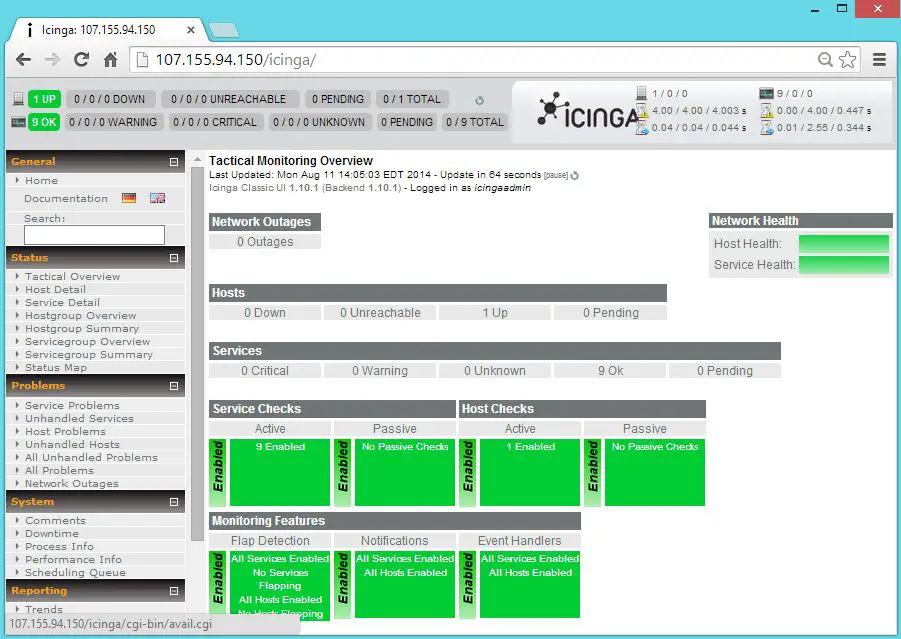Collapse the System menu section

(x=174, y=502)
